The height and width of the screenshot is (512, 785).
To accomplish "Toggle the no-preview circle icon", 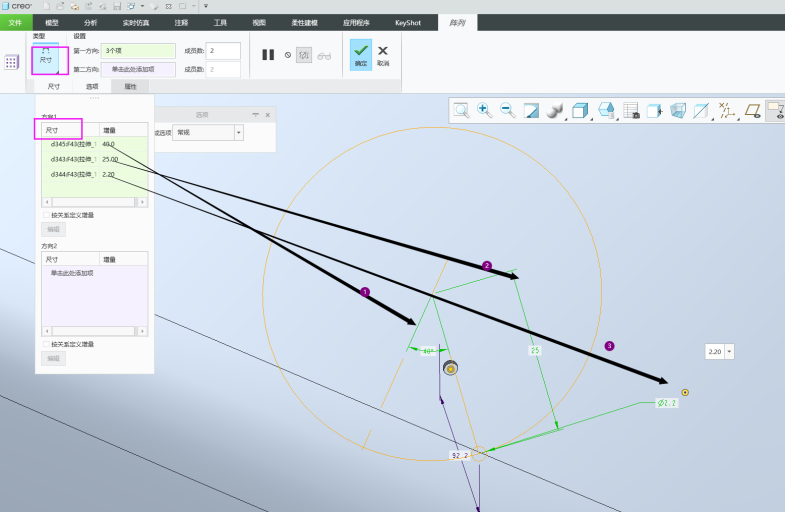I will 288,56.
